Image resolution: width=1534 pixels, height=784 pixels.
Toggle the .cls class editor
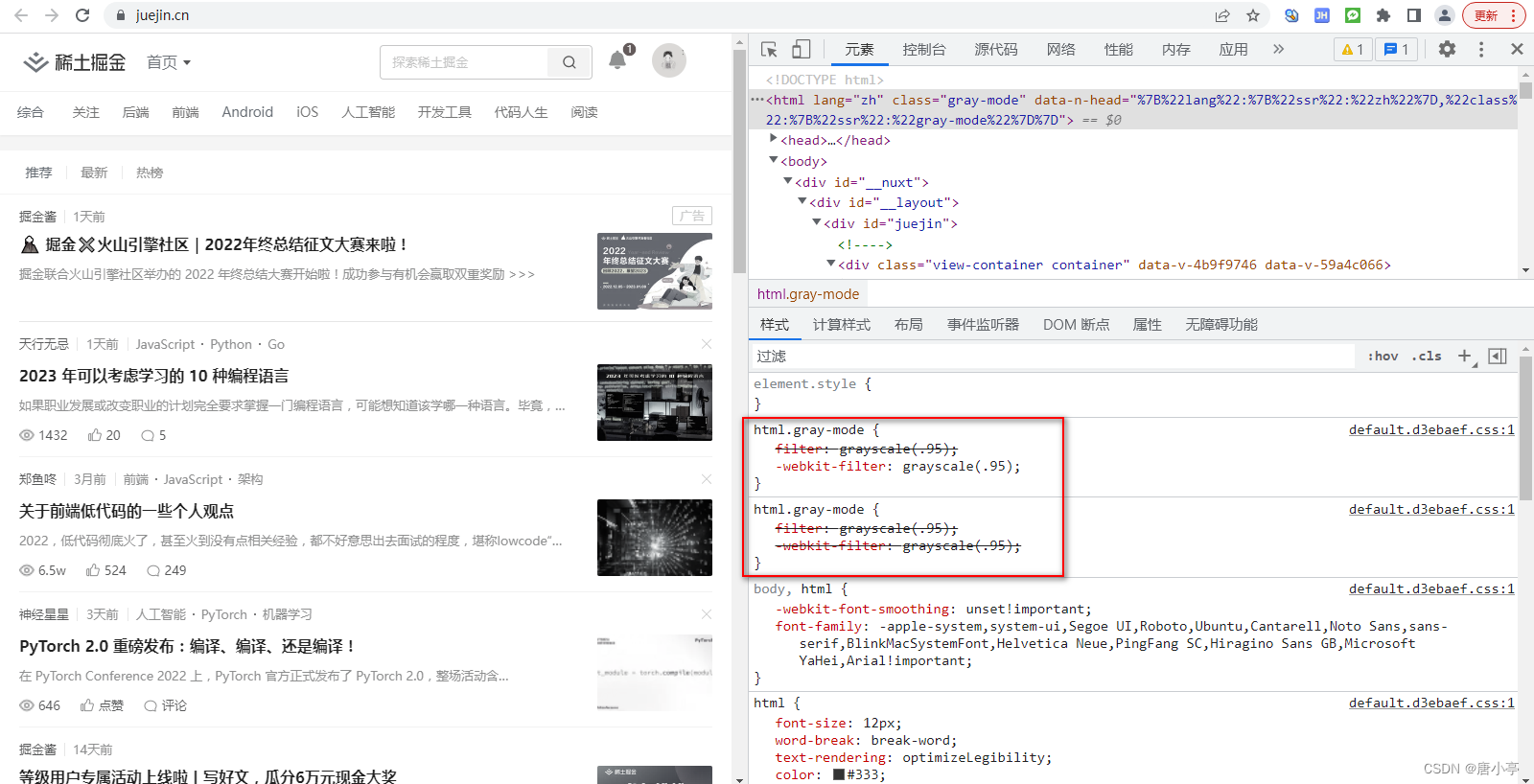point(1427,356)
